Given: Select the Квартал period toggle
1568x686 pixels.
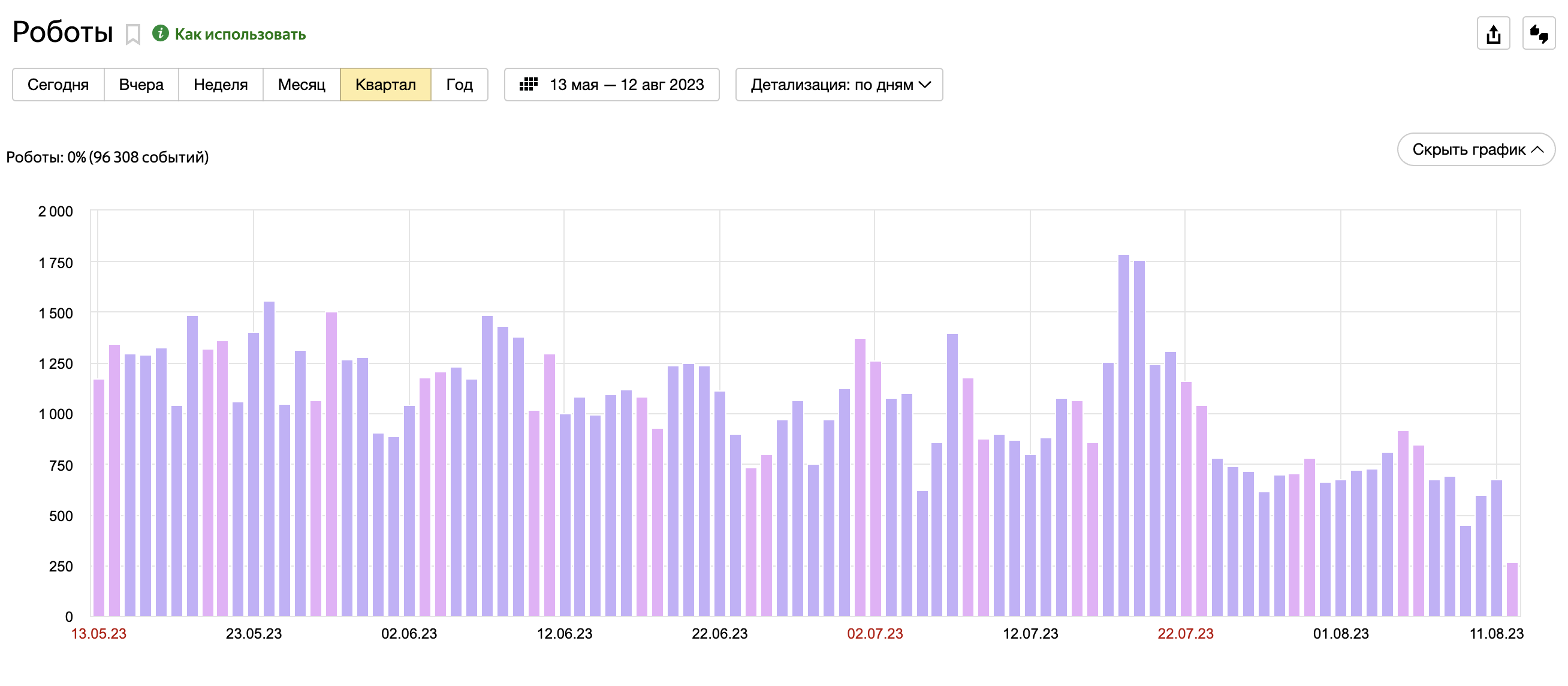Looking at the screenshot, I should (x=385, y=85).
